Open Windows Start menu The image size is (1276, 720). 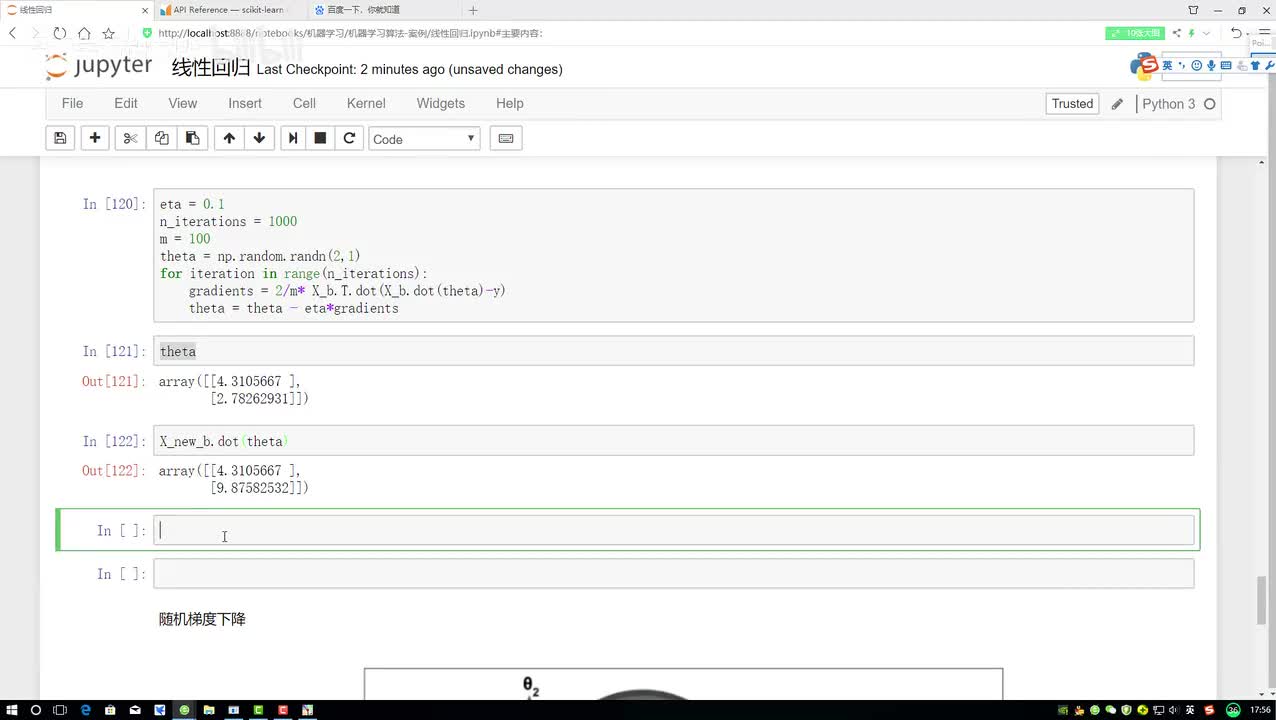tap(10, 710)
